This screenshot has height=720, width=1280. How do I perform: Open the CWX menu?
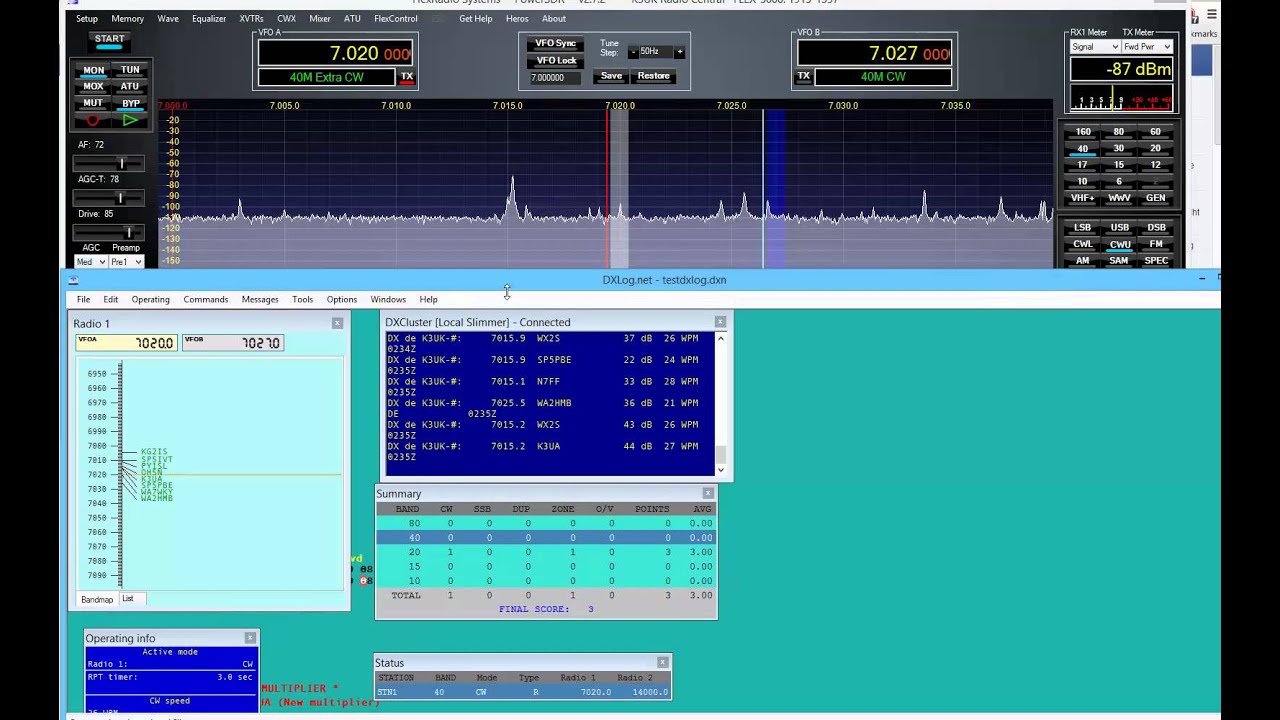click(286, 19)
